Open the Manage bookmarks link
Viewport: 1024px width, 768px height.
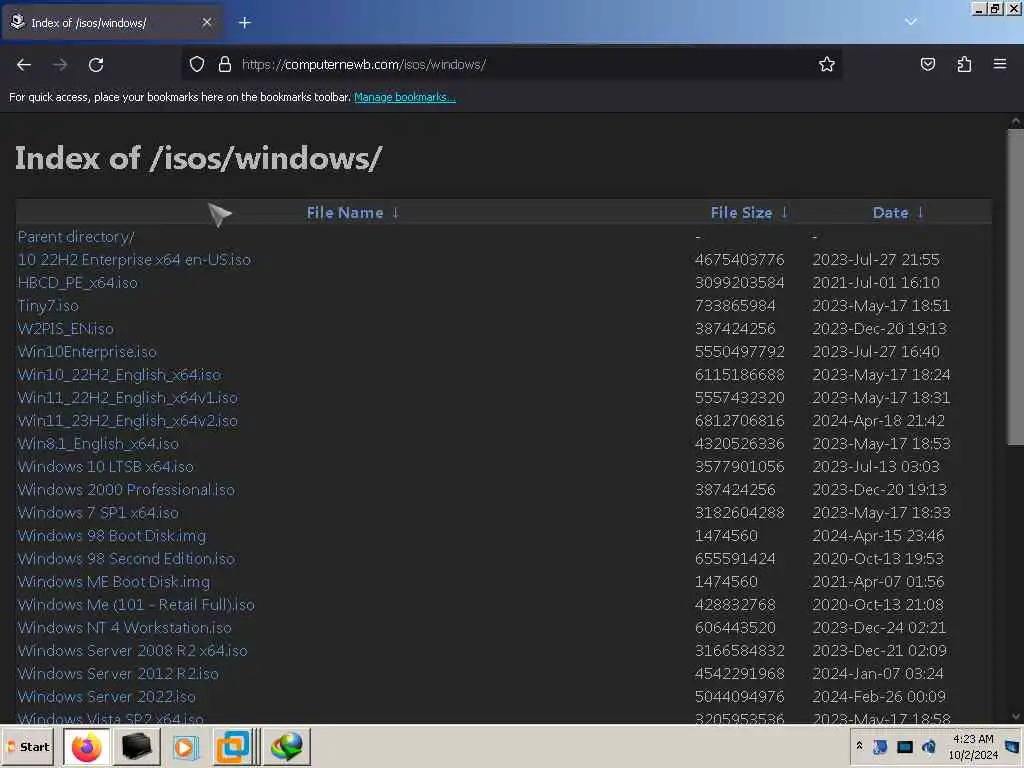[x=405, y=97]
